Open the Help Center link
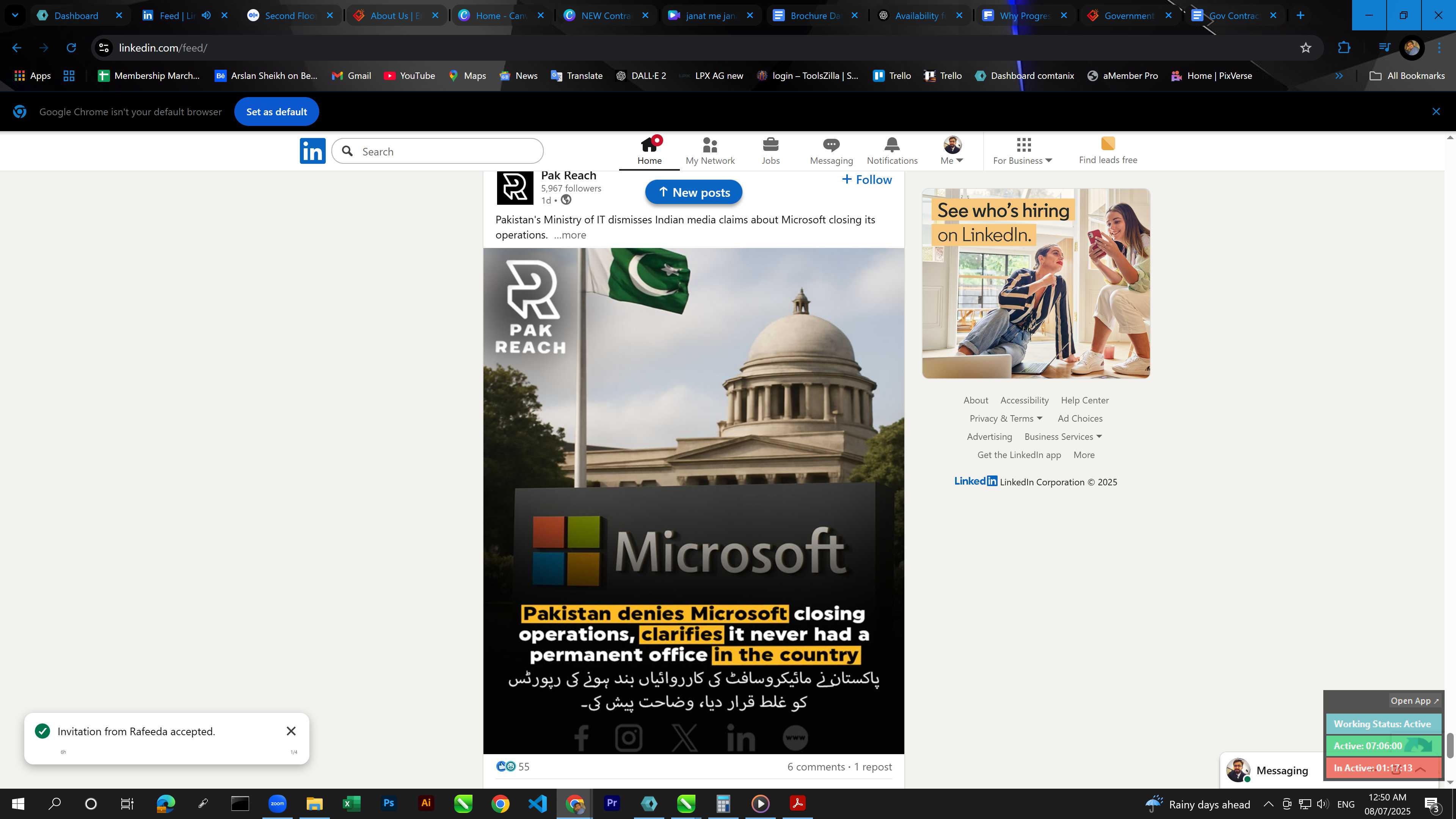1456x819 pixels. pos(1084,400)
